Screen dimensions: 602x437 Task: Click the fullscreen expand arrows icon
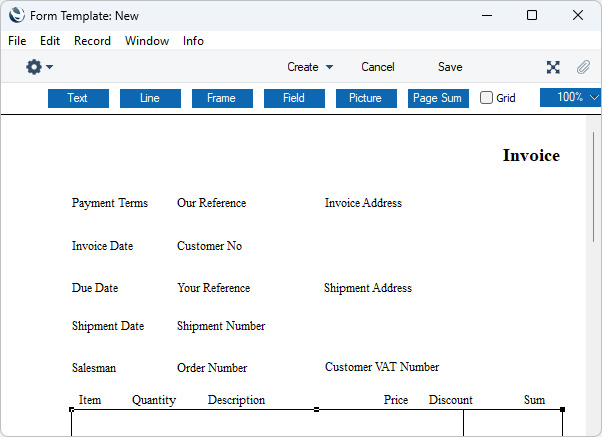pos(553,67)
